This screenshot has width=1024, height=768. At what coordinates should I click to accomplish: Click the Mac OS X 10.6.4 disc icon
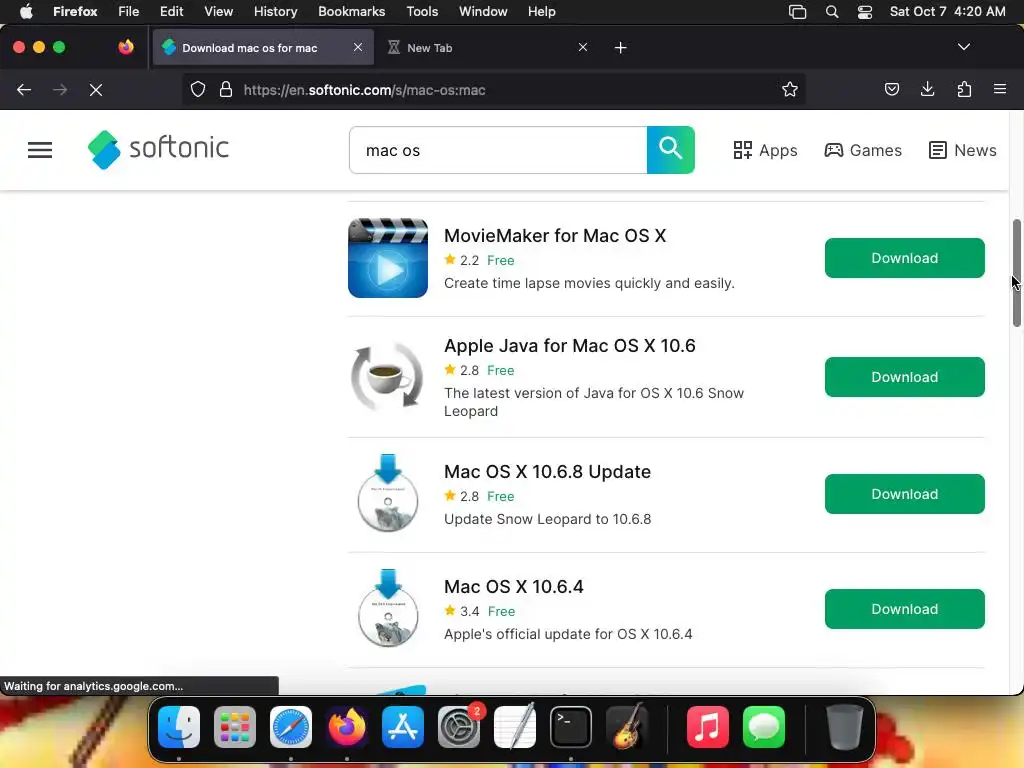click(x=388, y=608)
